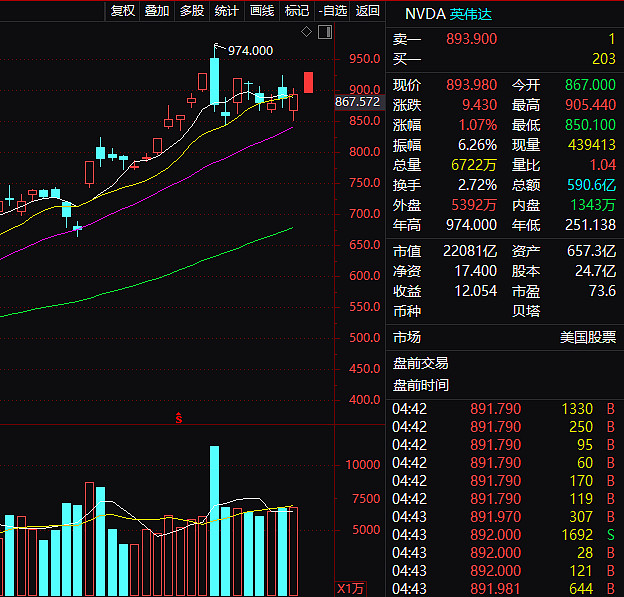Click the tallest cyan volume bar
Image resolution: width=624 pixels, height=597 pixels.
[214, 521]
